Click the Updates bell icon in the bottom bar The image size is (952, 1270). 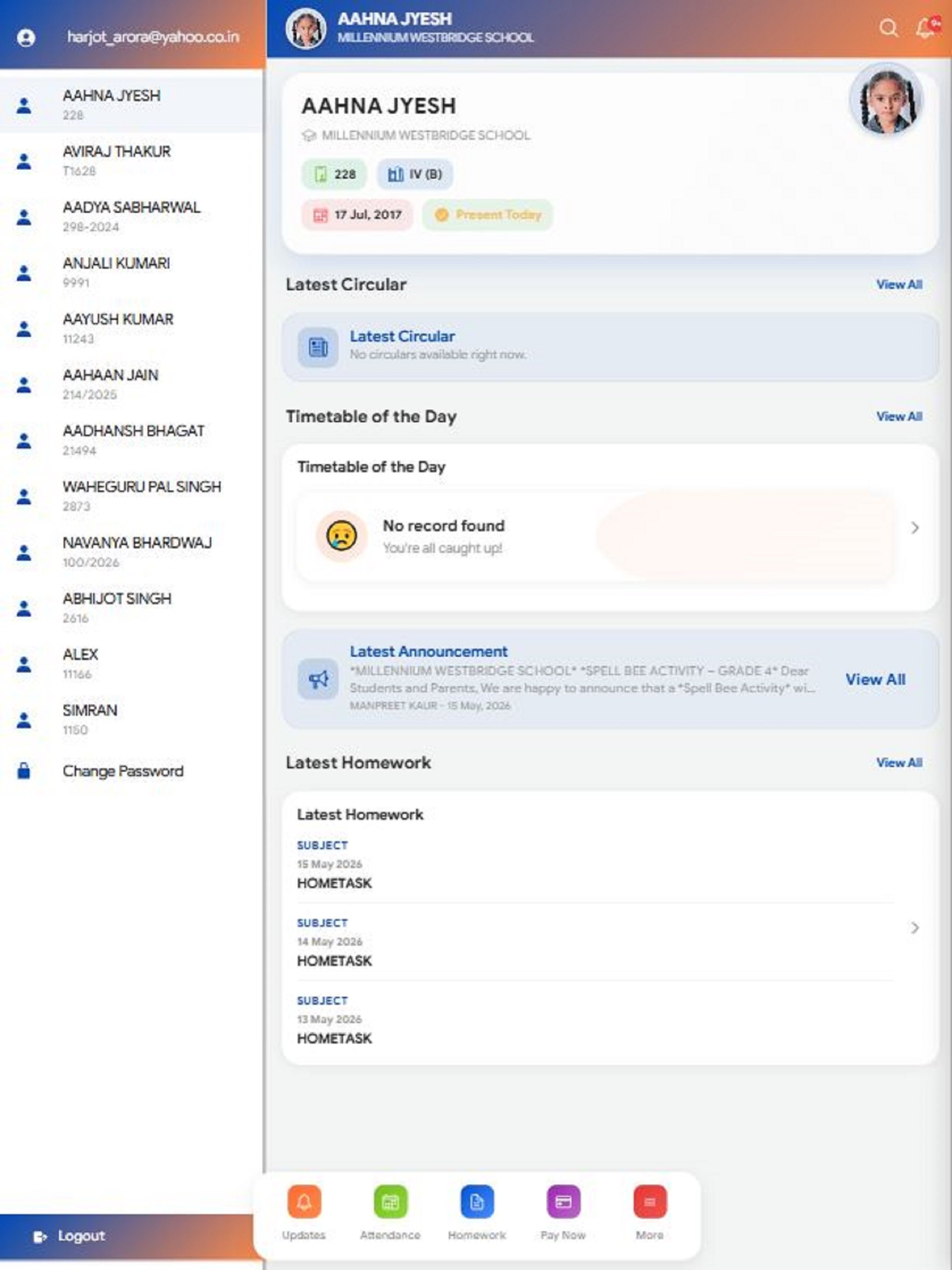point(304,1201)
